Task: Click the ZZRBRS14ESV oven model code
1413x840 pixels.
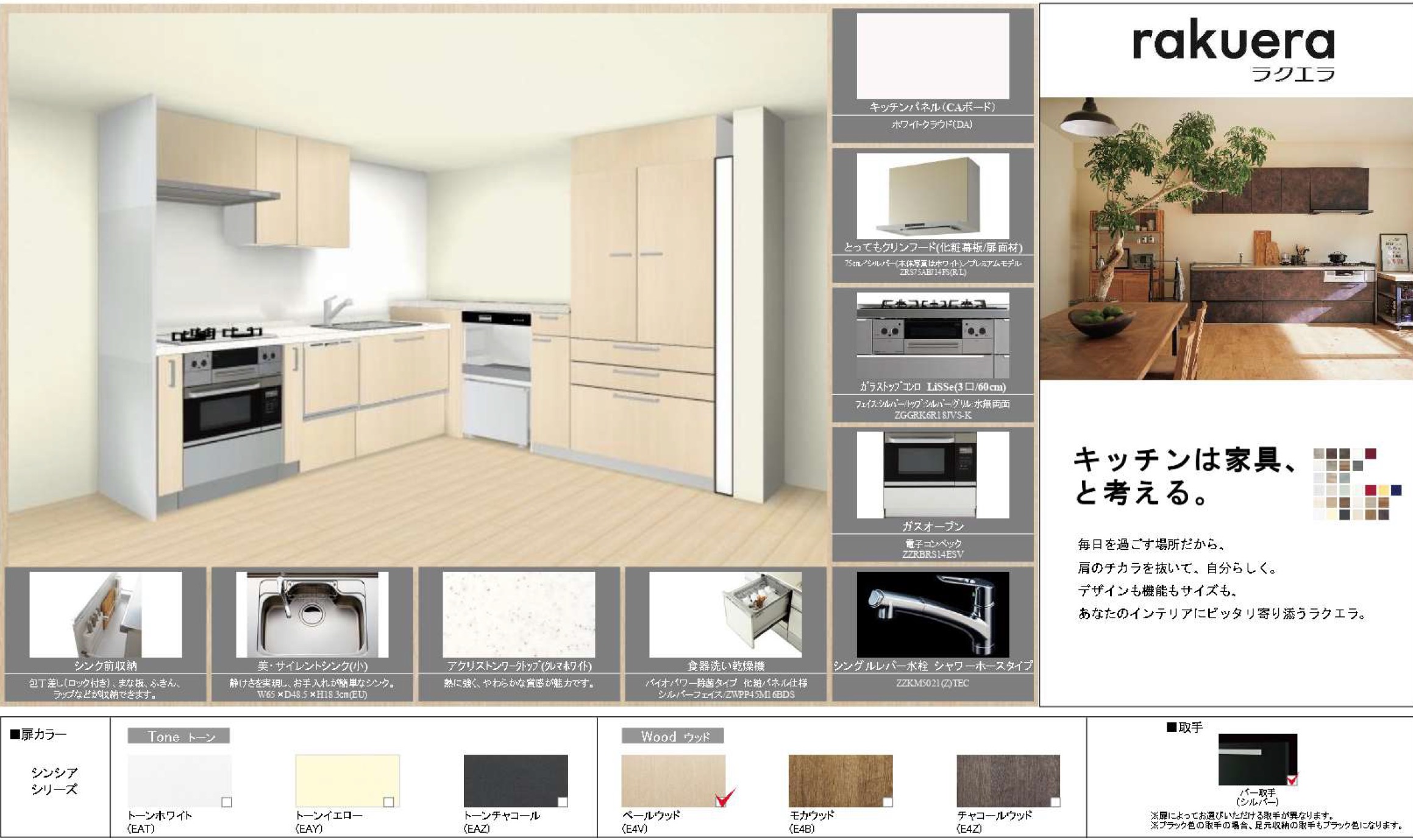Action: click(x=933, y=554)
